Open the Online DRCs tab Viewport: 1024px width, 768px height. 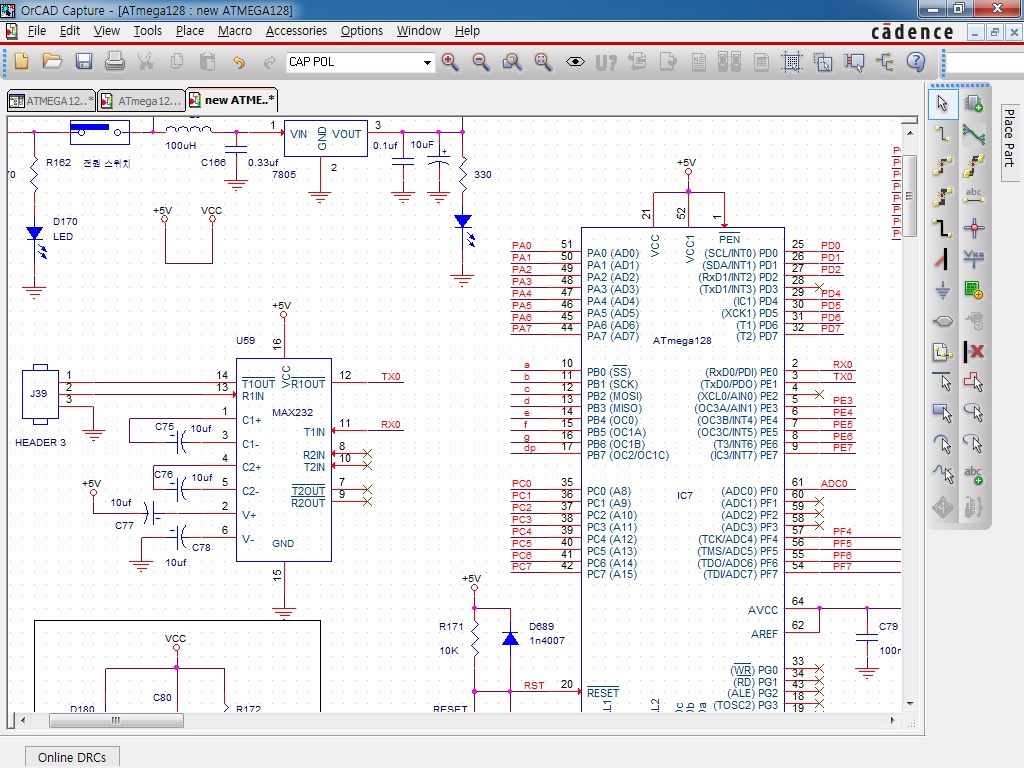[72, 757]
